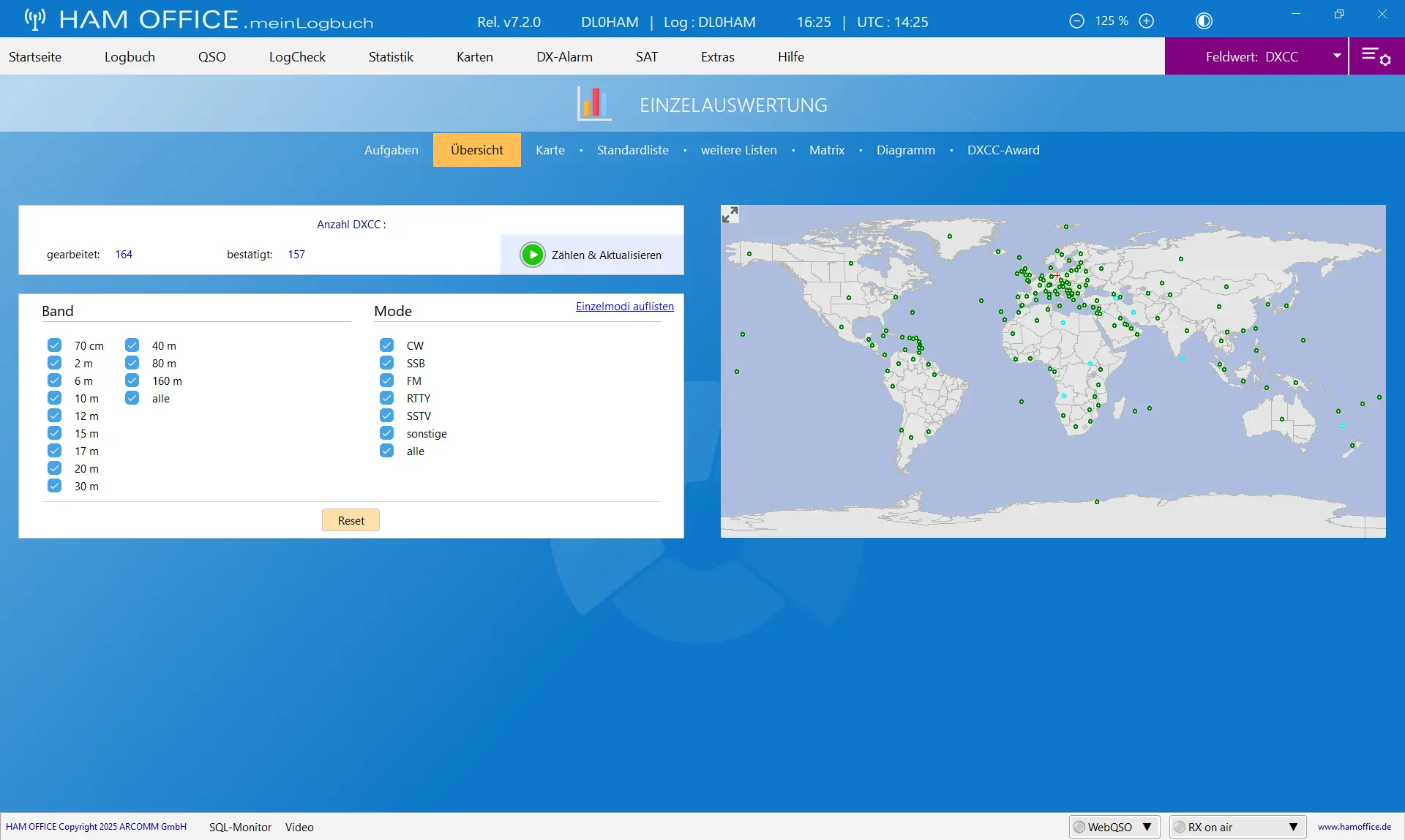Screen dimensions: 1405x840
Task: Click the zoom out minus icon
Action: [x=1076, y=21]
